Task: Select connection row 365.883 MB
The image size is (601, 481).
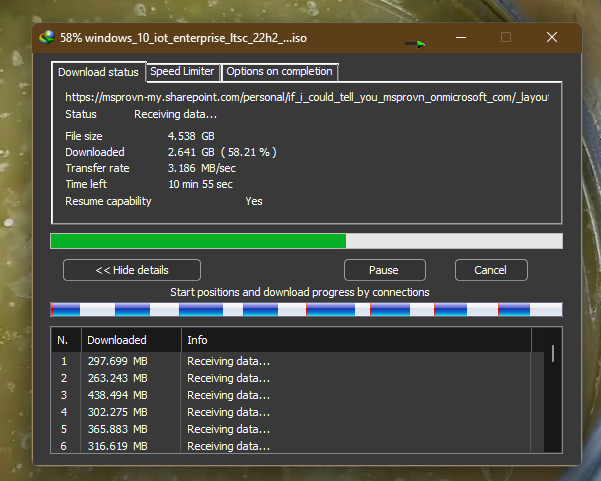Action: [x=297, y=429]
